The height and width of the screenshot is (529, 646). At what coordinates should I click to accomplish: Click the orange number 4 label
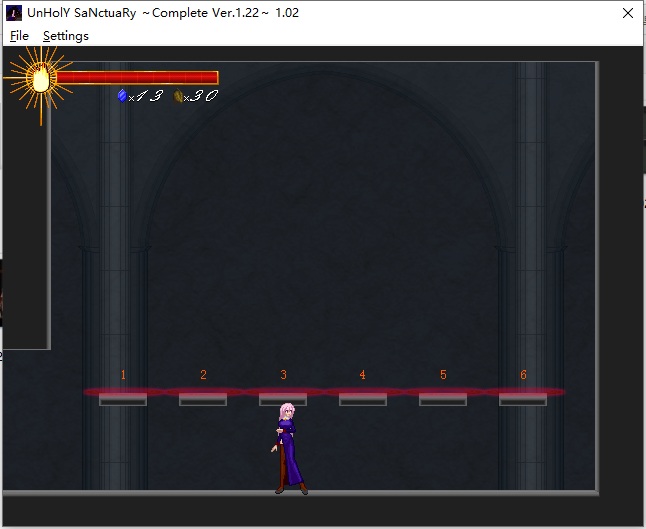point(363,375)
